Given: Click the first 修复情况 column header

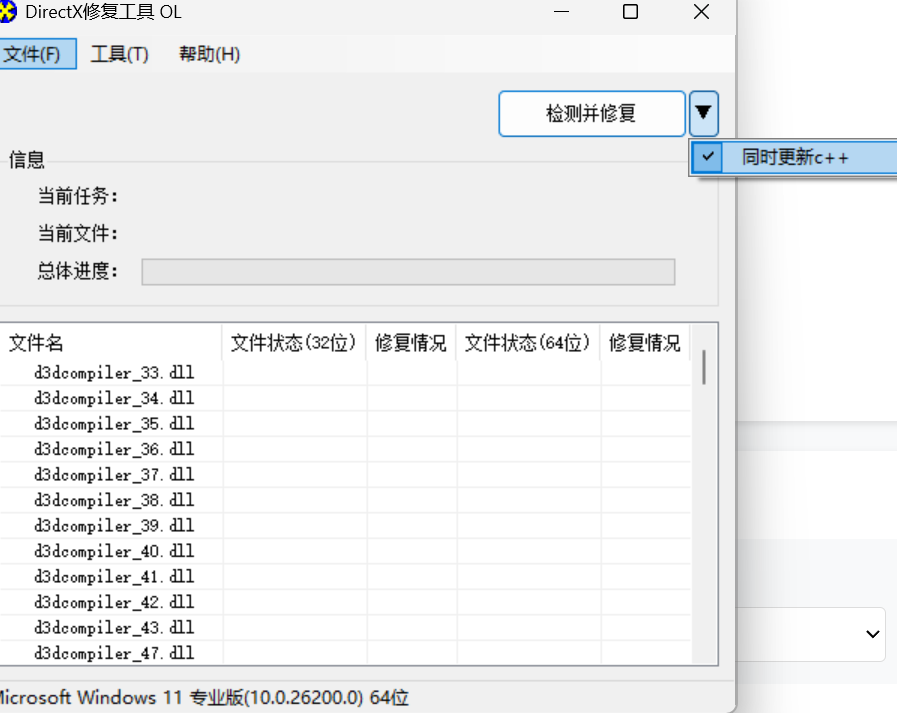Looking at the screenshot, I should 411,343.
